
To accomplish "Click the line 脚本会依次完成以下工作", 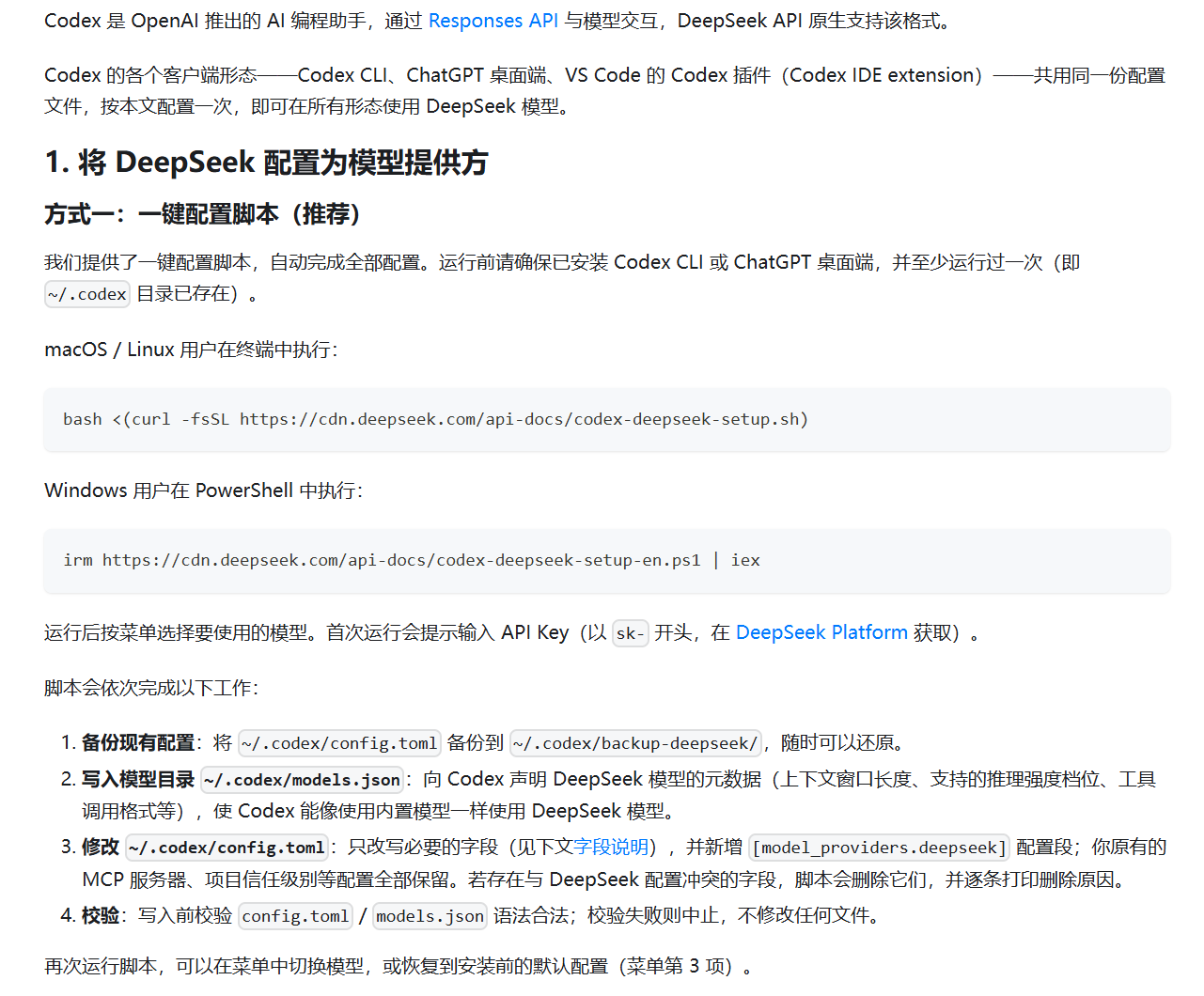I will point(151,688).
